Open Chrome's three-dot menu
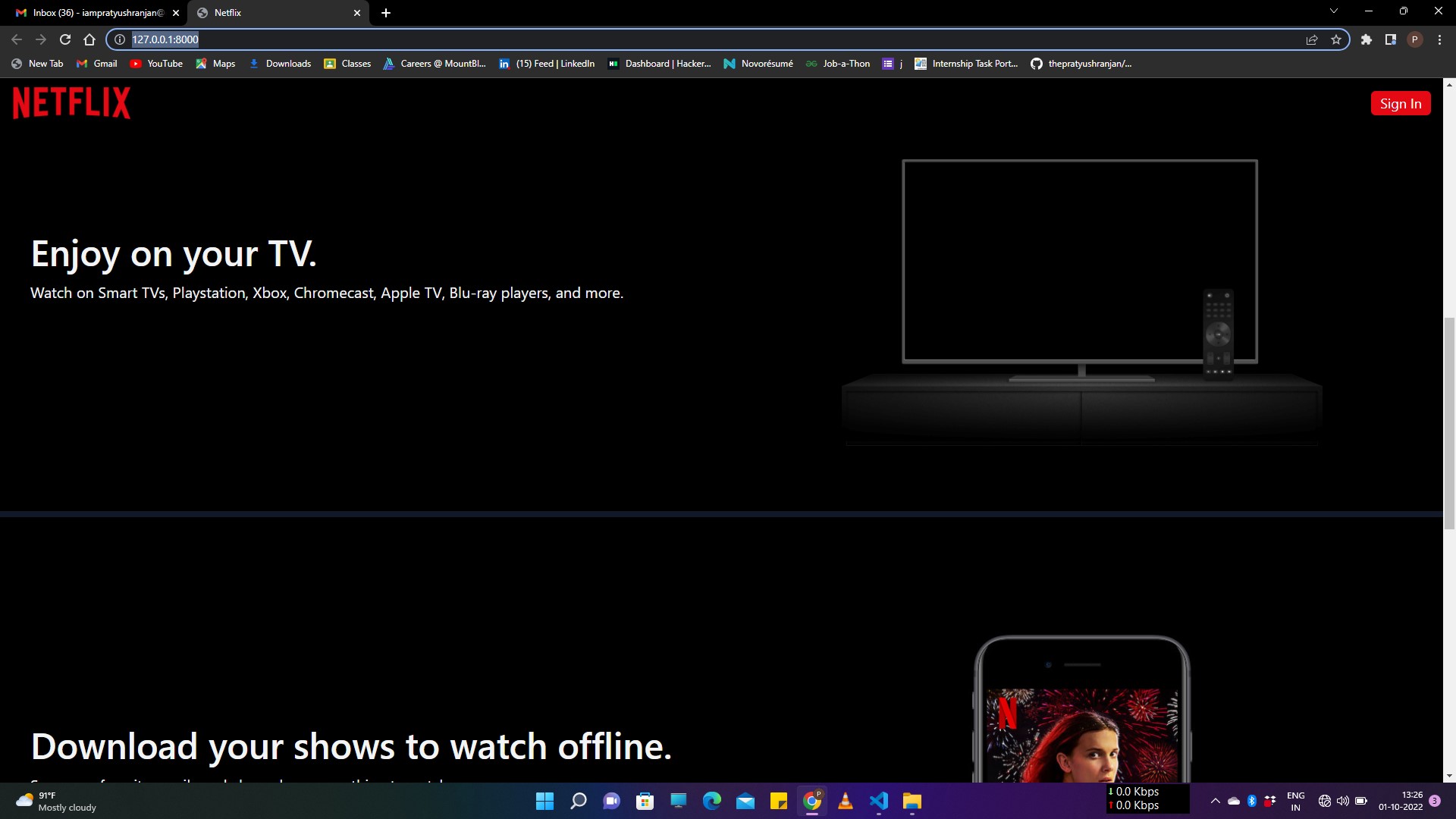 1439,39
